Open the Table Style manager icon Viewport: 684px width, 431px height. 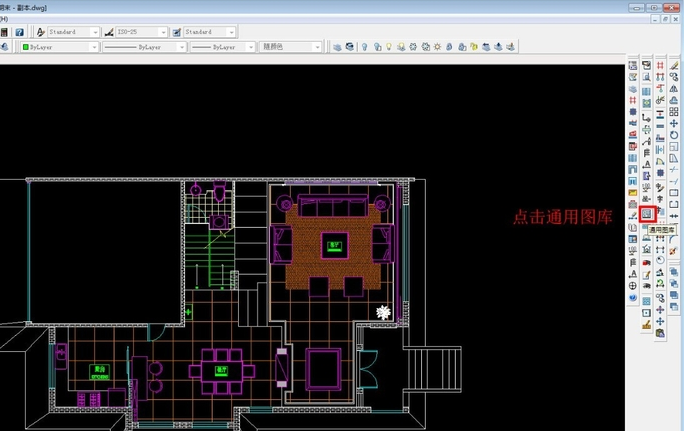177,32
